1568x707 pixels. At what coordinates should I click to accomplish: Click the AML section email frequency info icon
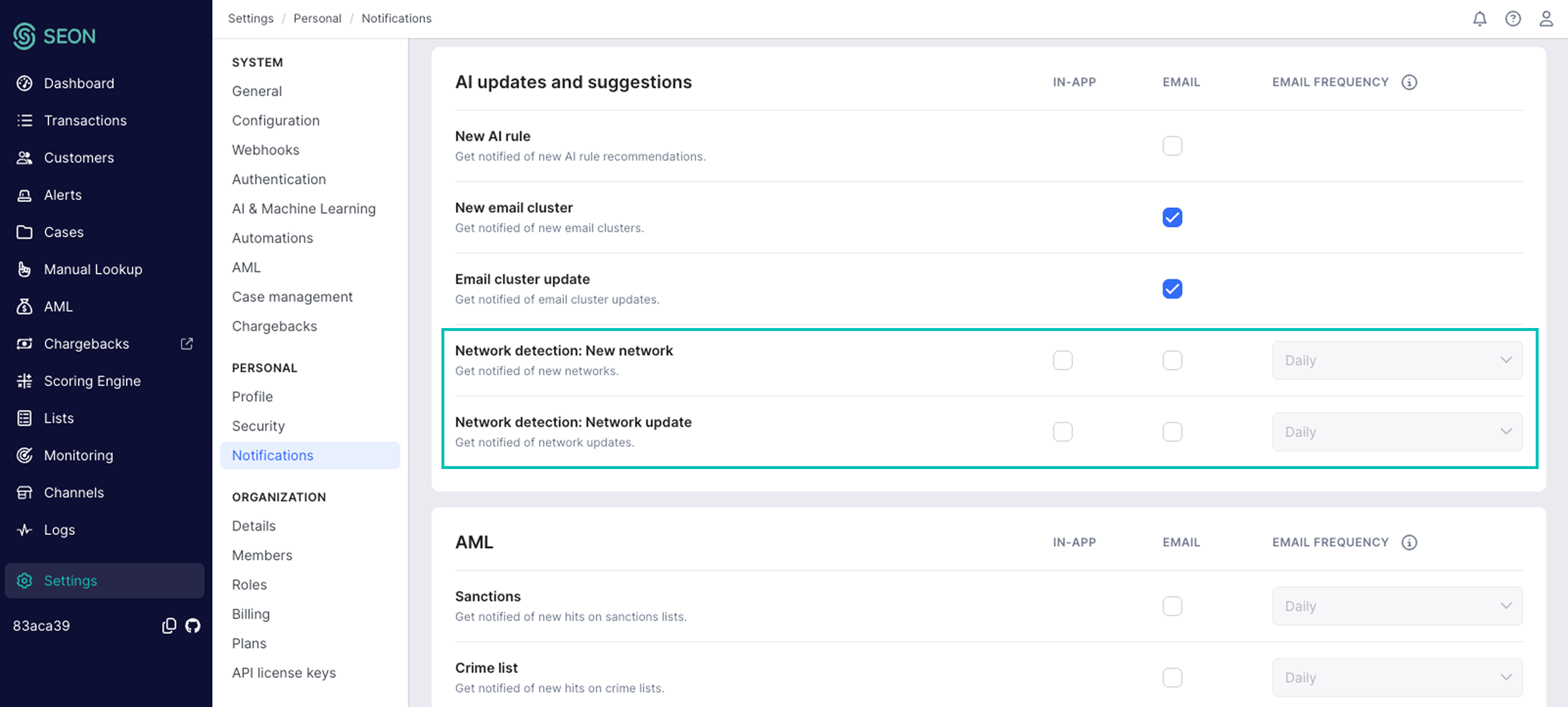1409,542
